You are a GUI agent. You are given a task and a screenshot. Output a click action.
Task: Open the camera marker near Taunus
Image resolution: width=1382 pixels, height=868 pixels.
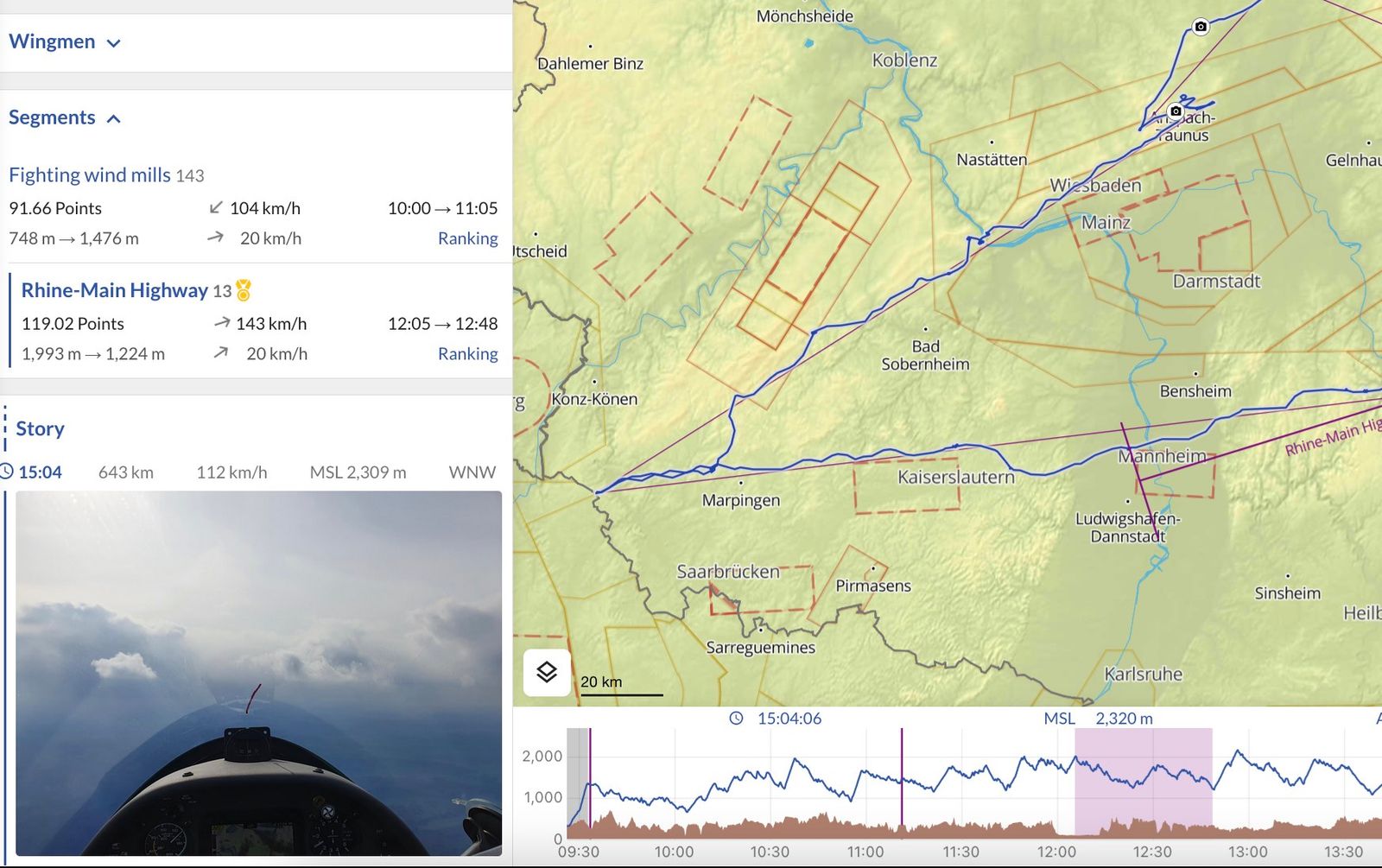coord(1176,111)
